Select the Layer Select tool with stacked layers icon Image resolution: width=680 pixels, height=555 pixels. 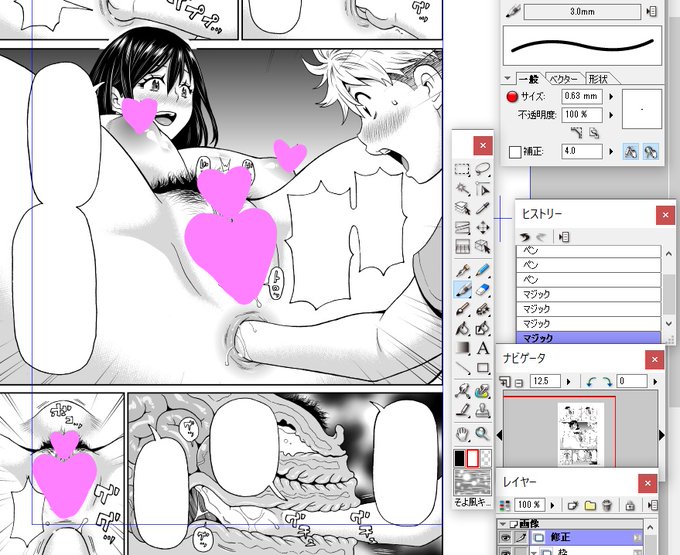[462, 209]
